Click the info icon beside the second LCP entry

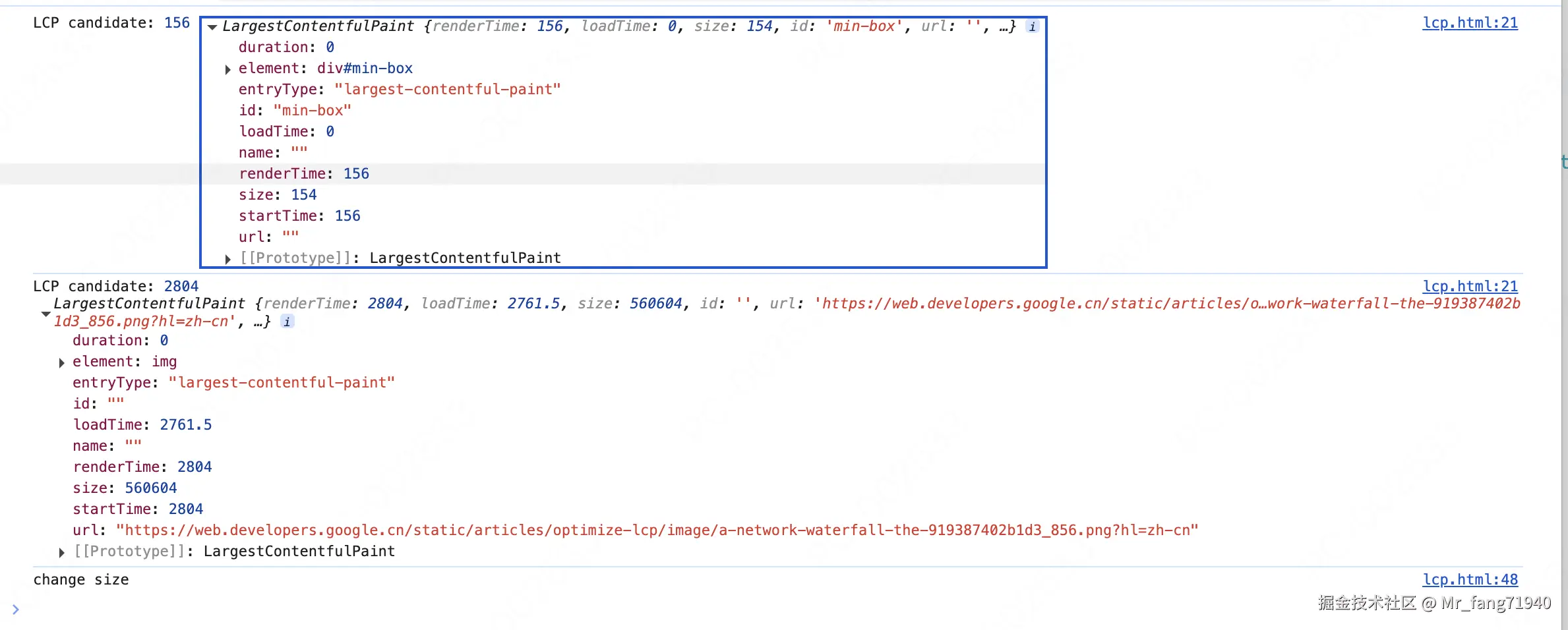(287, 322)
